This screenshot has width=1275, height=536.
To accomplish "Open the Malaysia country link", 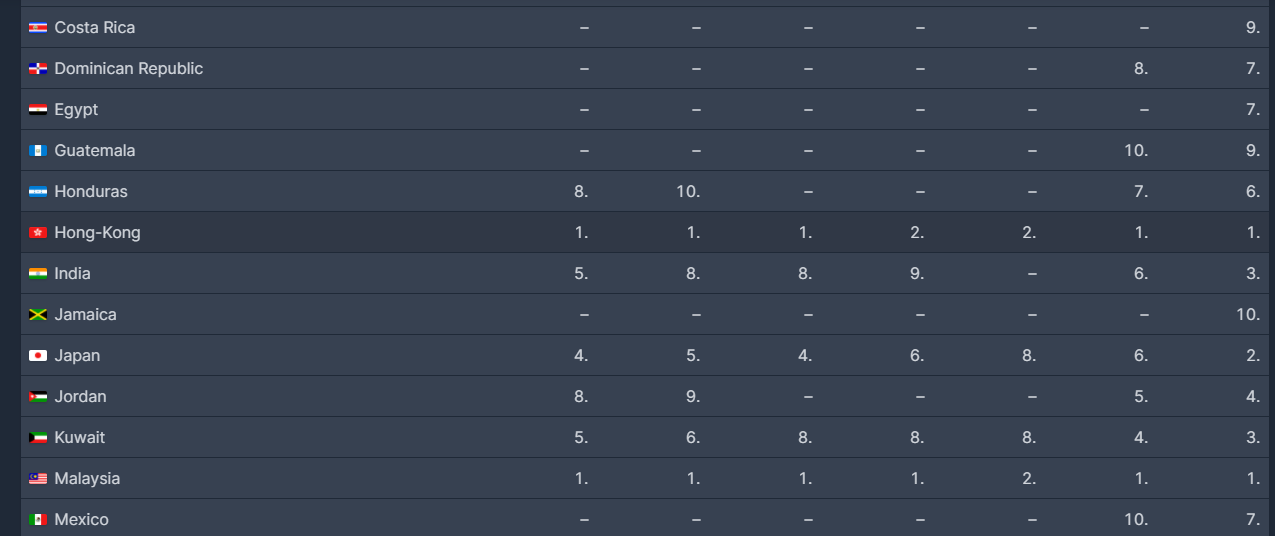I will pos(87,479).
